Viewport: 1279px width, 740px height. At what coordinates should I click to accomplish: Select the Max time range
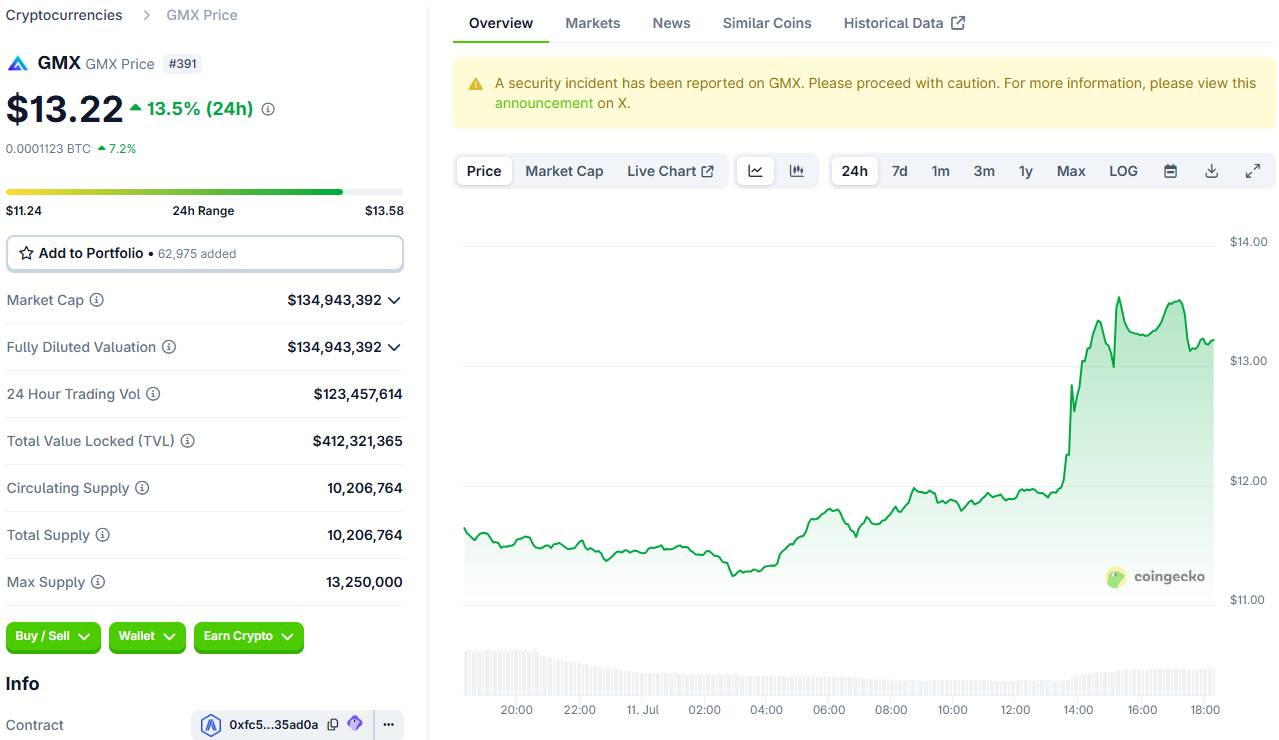click(1071, 171)
